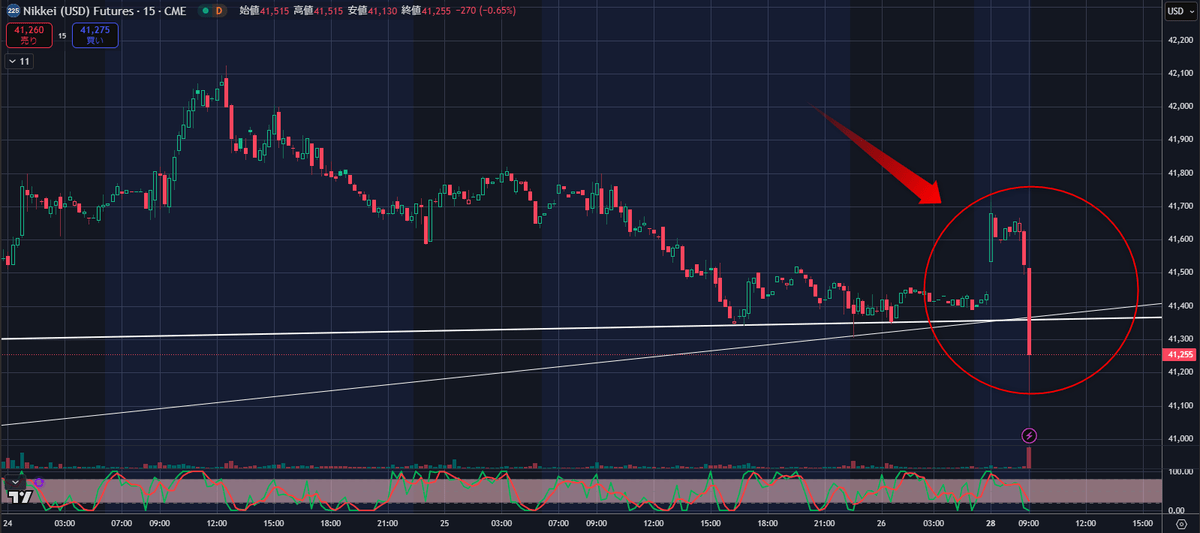Image resolution: width=1200 pixels, height=533 pixels.
Task: Open the USD currency dropdown
Action: [1179, 10]
